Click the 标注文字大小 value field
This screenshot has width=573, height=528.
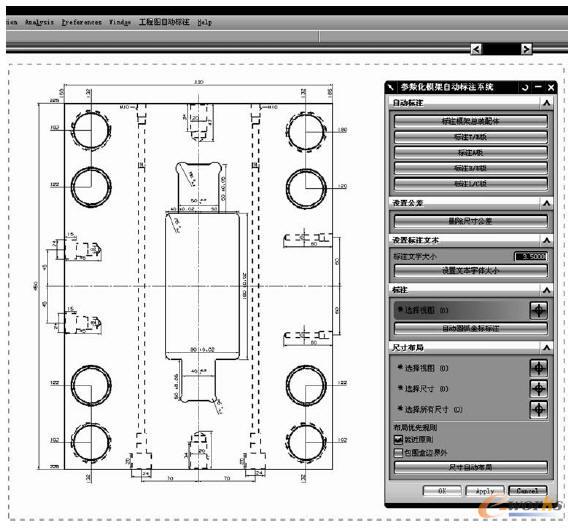(x=531, y=257)
